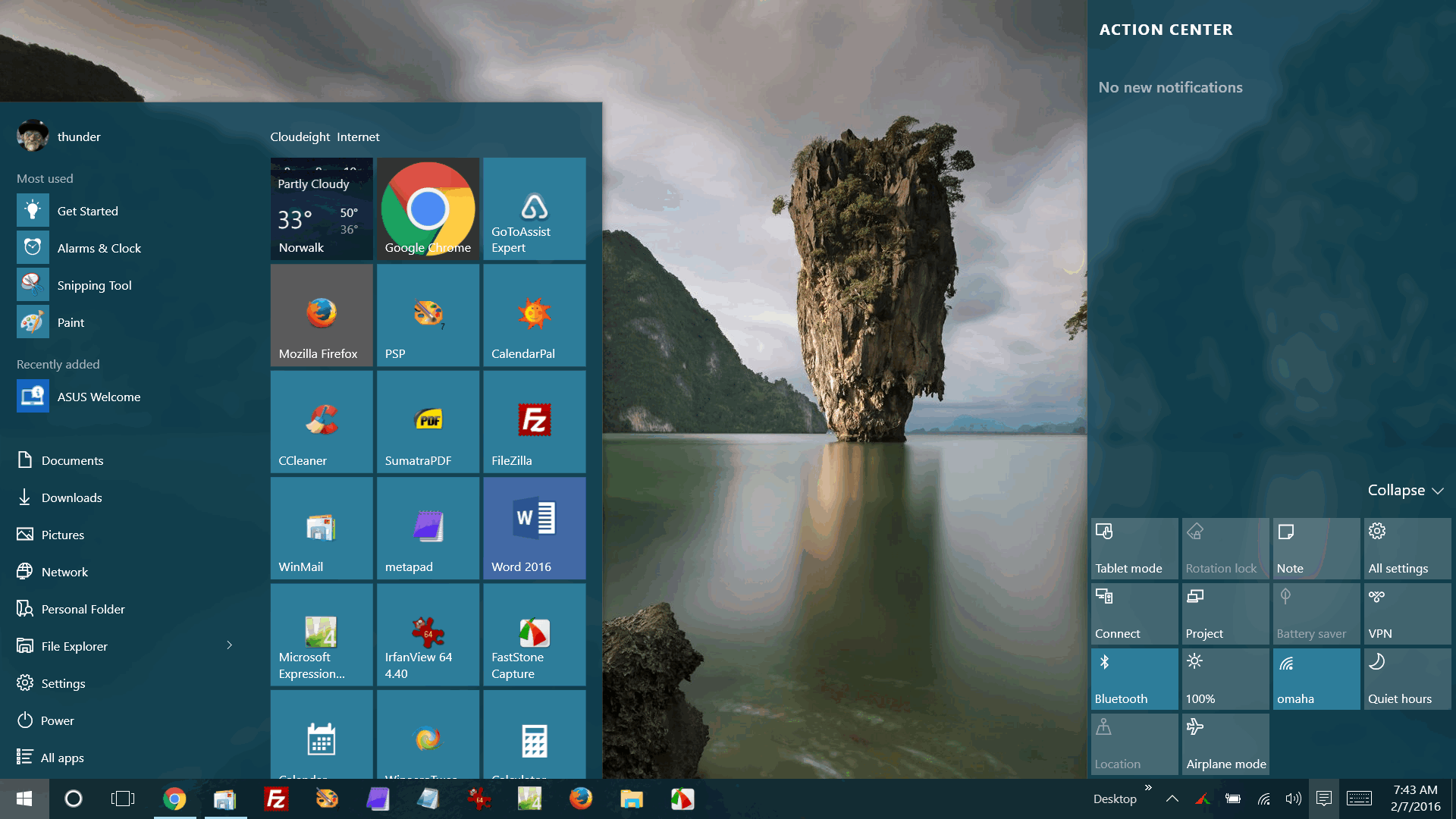Turn on Quiet hours

click(x=1407, y=679)
